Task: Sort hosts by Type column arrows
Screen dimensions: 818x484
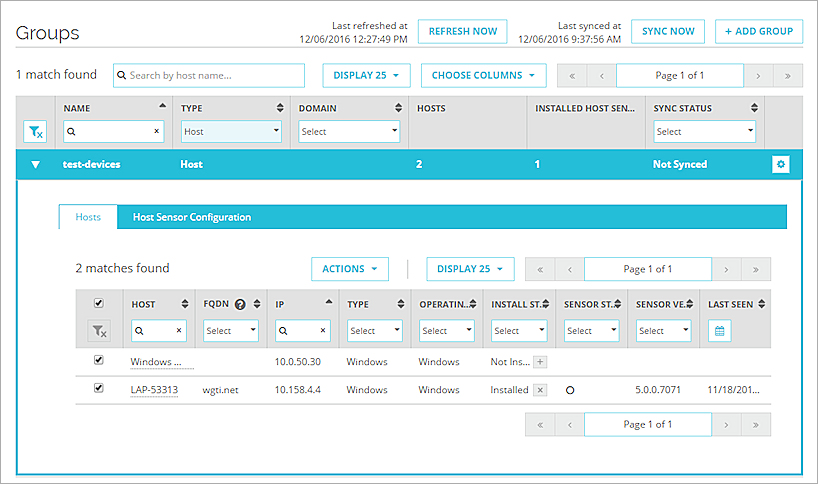Action: (401, 304)
